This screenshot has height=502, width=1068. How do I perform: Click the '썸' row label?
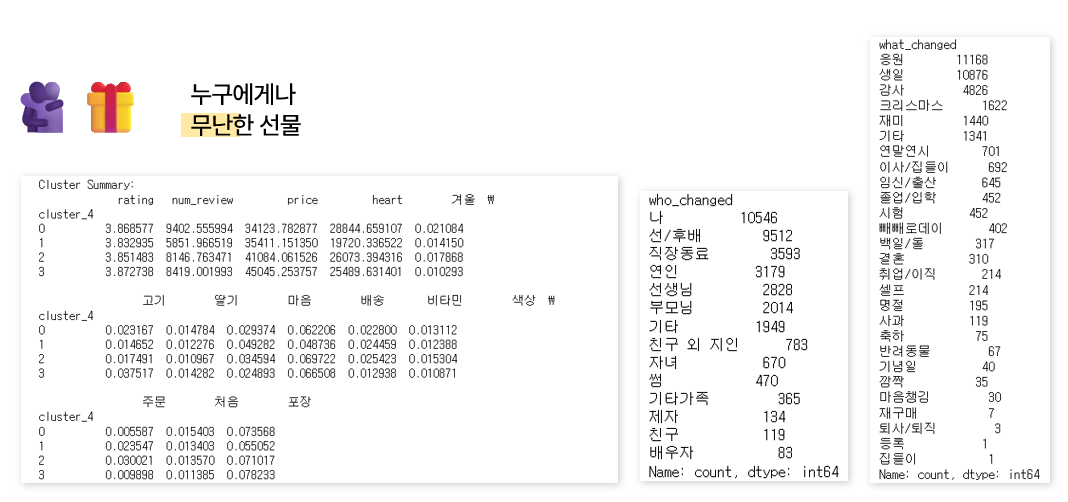click(x=655, y=381)
